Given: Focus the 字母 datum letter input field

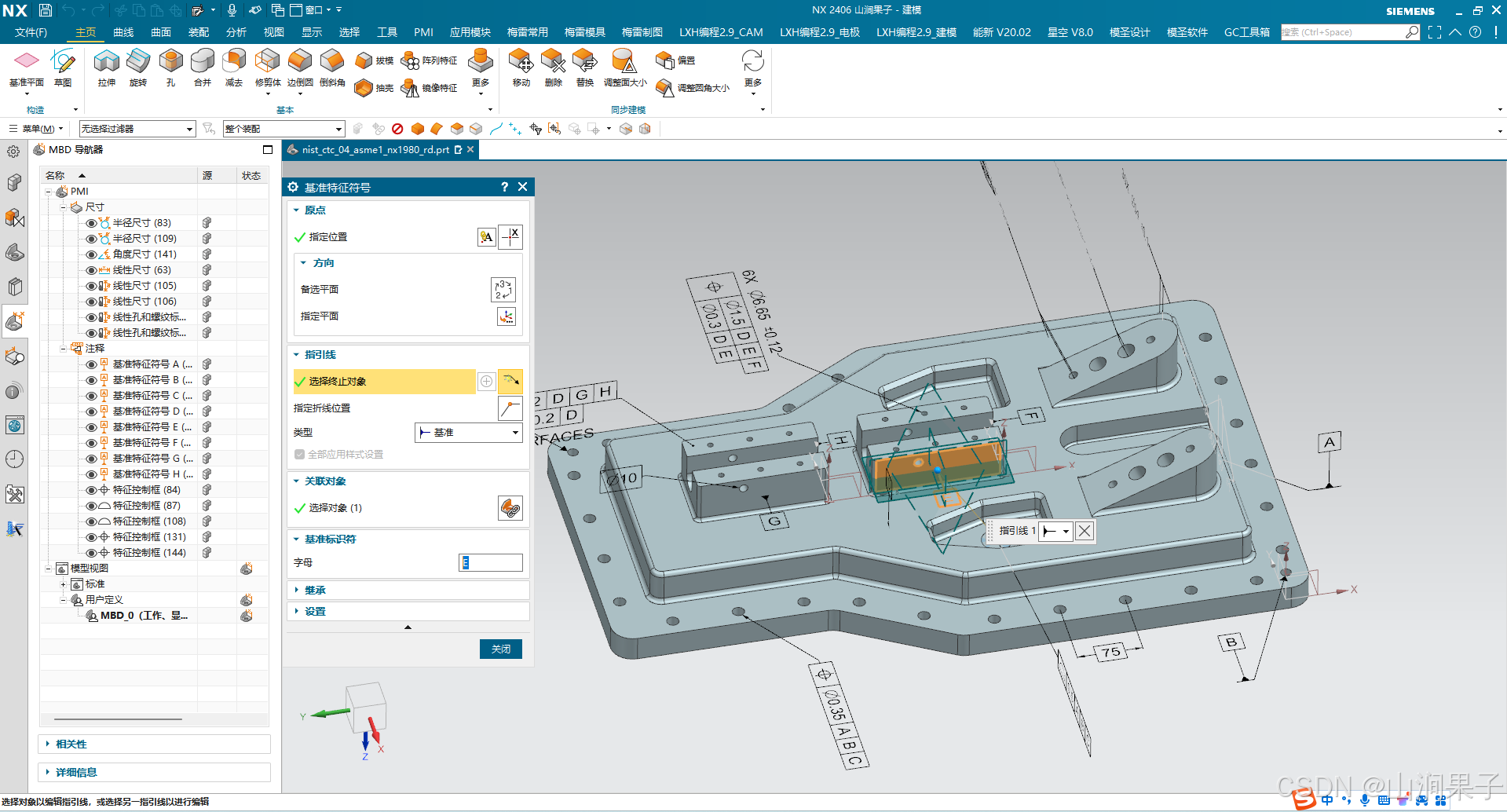Looking at the screenshot, I should (491, 563).
